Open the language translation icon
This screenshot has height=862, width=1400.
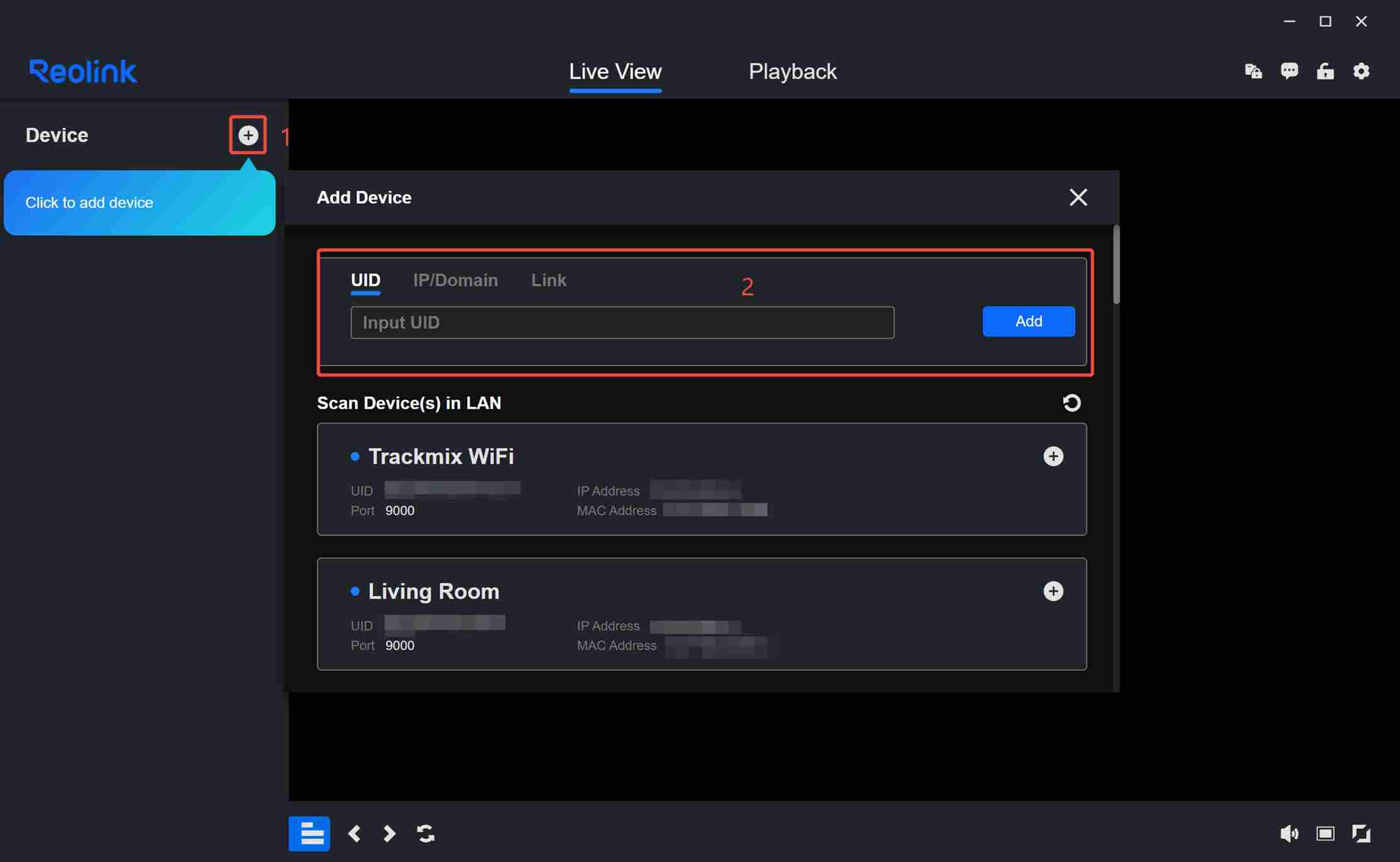pyautogui.click(x=1253, y=71)
